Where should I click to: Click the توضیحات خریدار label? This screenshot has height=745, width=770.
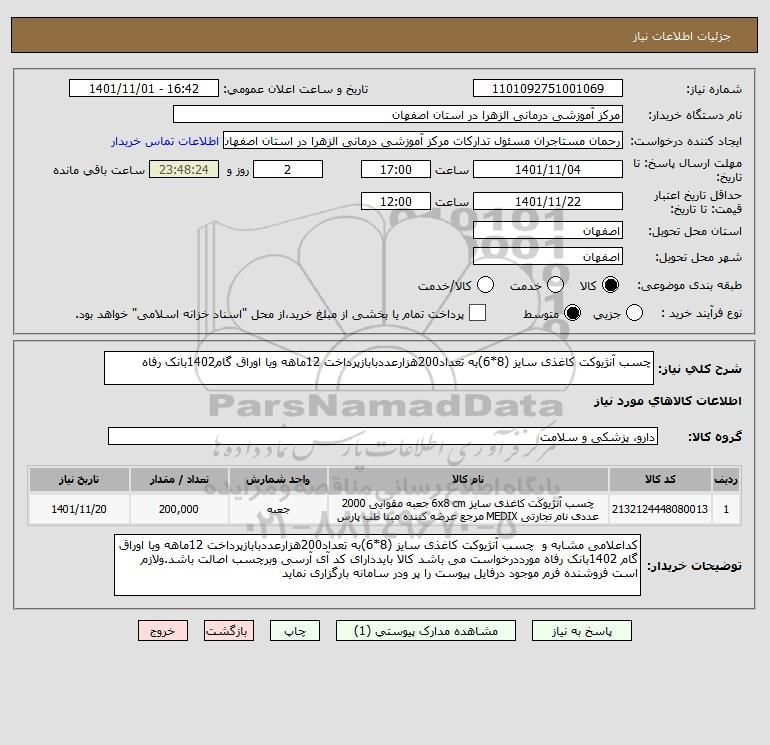(x=694, y=566)
